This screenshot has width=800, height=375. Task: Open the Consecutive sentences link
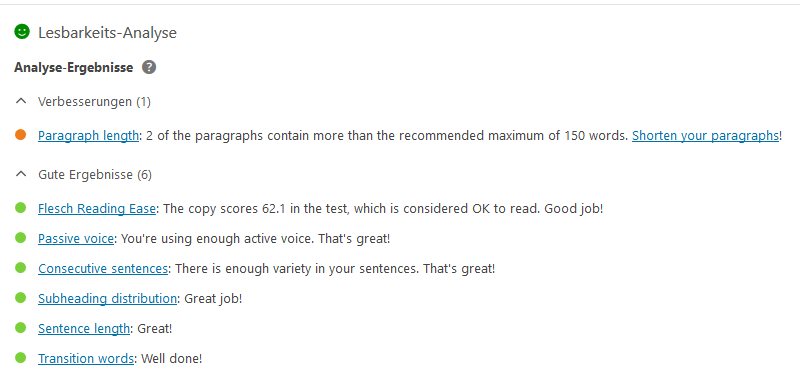click(x=103, y=268)
